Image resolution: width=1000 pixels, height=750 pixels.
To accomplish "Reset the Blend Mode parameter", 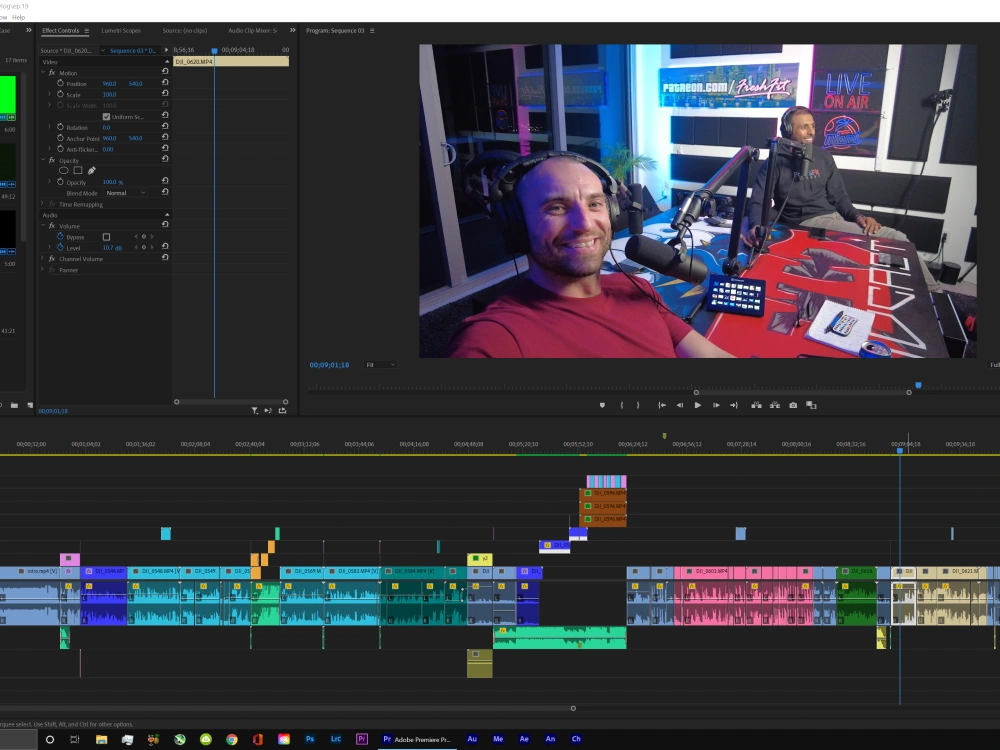I will 165,191.
